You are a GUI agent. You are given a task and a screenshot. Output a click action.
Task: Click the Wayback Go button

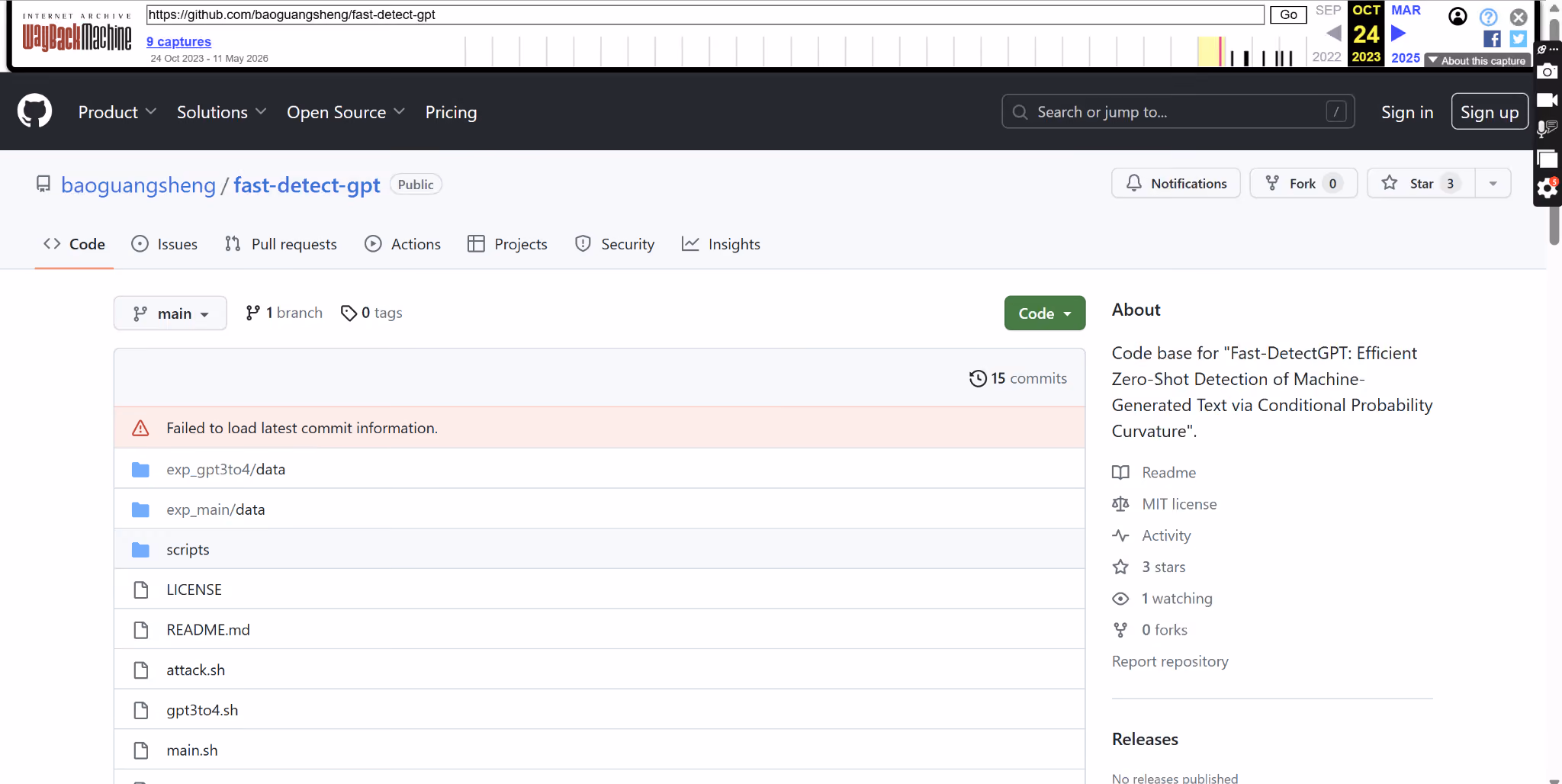coord(1288,14)
